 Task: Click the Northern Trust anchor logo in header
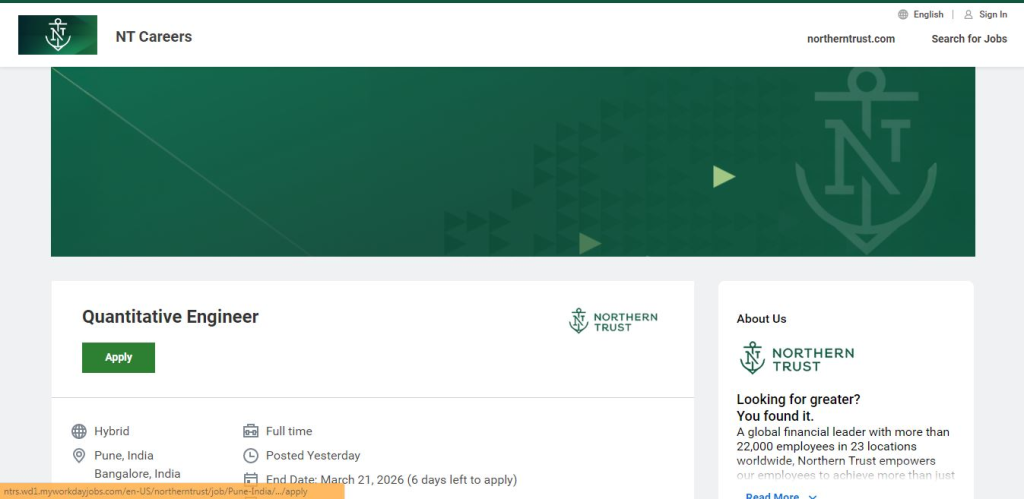57,35
